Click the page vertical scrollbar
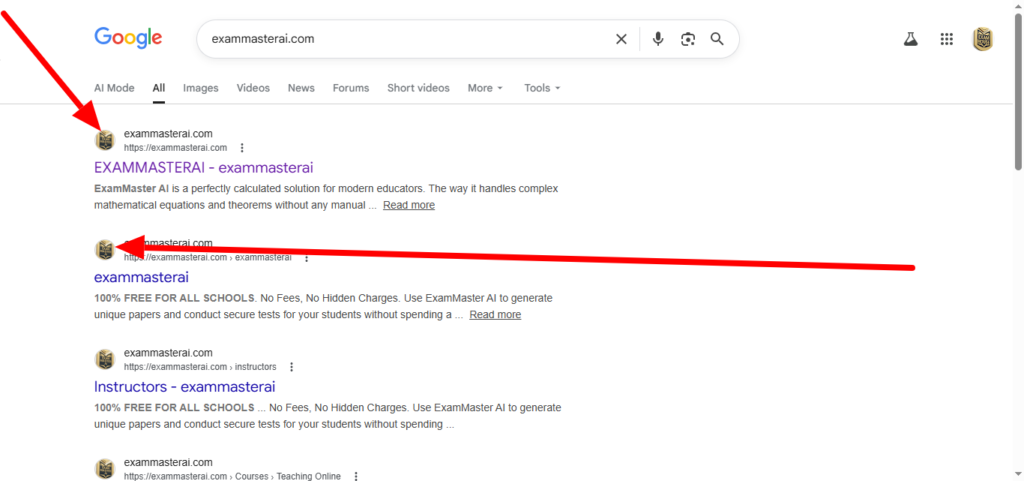 tap(1019, 91)
